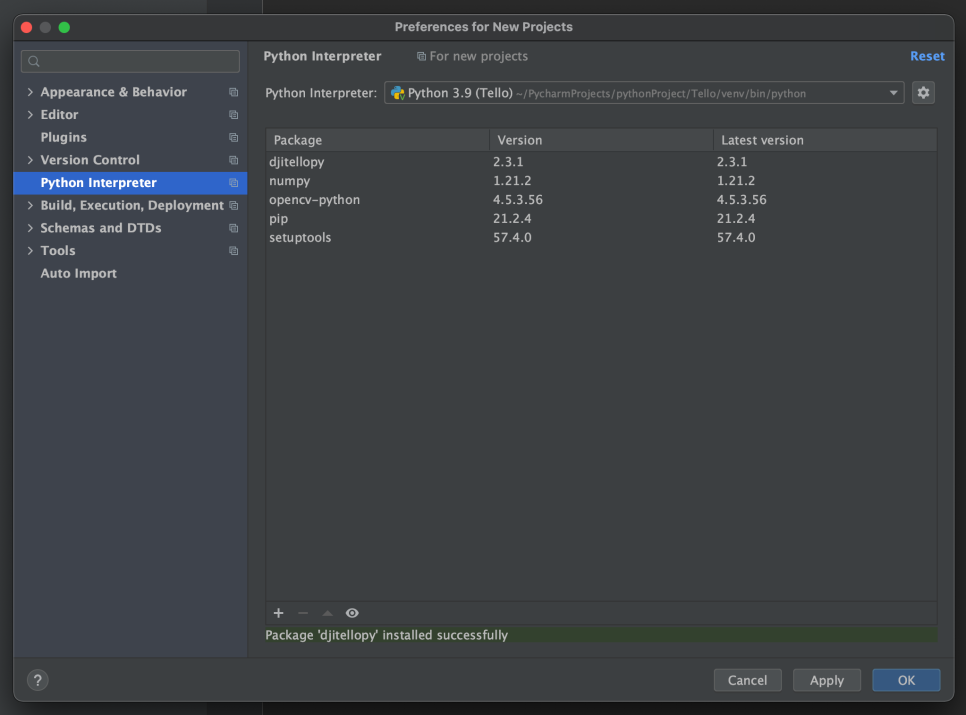Expand the Editor settings section
This screenshot has height=715, width=966.
coord(30,115)
